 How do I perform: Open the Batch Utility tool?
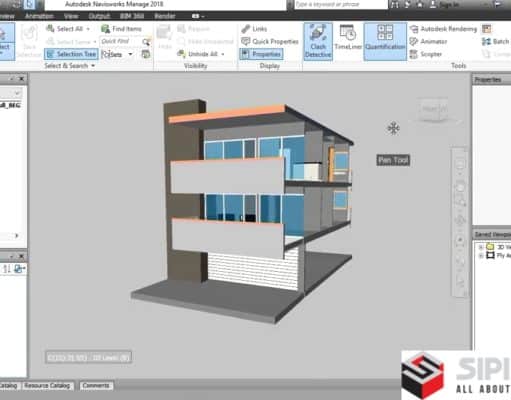(x=496, y=41)
